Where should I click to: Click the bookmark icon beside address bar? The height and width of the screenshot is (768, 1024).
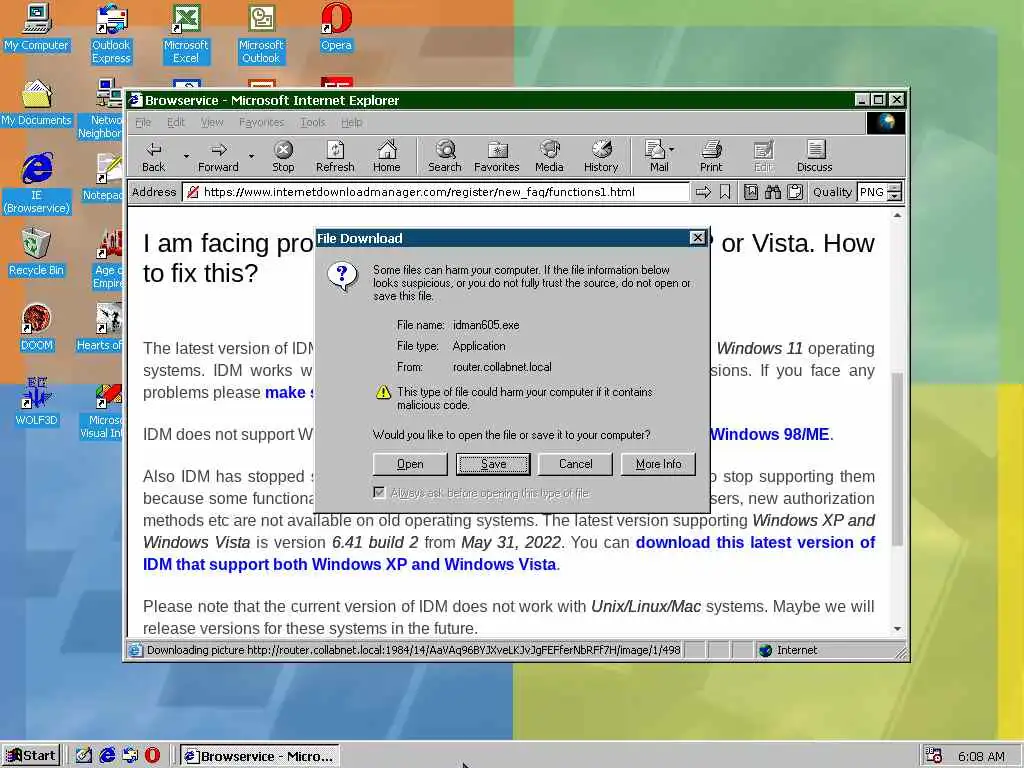[725, 192]
